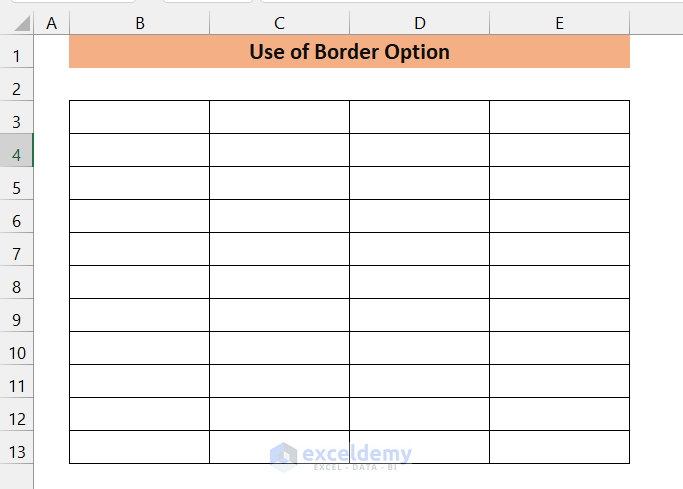Viewport: 683px width, 489px height.
Task: Select column D header
Action: [x=419, y=23]
